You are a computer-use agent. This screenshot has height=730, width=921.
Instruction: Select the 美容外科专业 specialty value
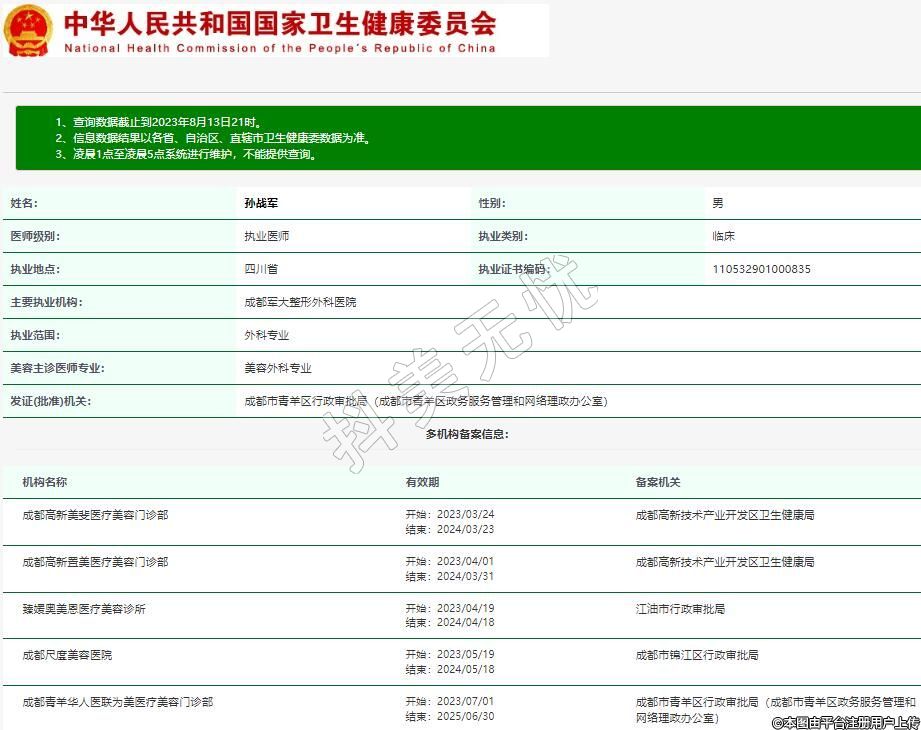pos(278,368)
